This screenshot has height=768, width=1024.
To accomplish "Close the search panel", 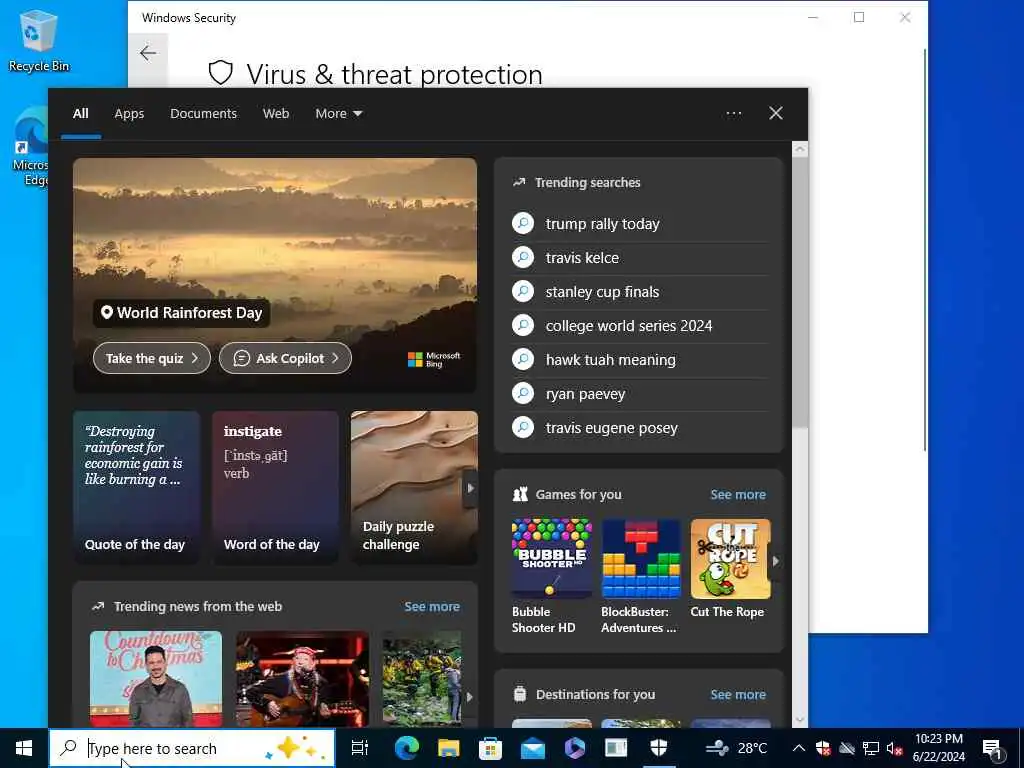I will [776, 114].
